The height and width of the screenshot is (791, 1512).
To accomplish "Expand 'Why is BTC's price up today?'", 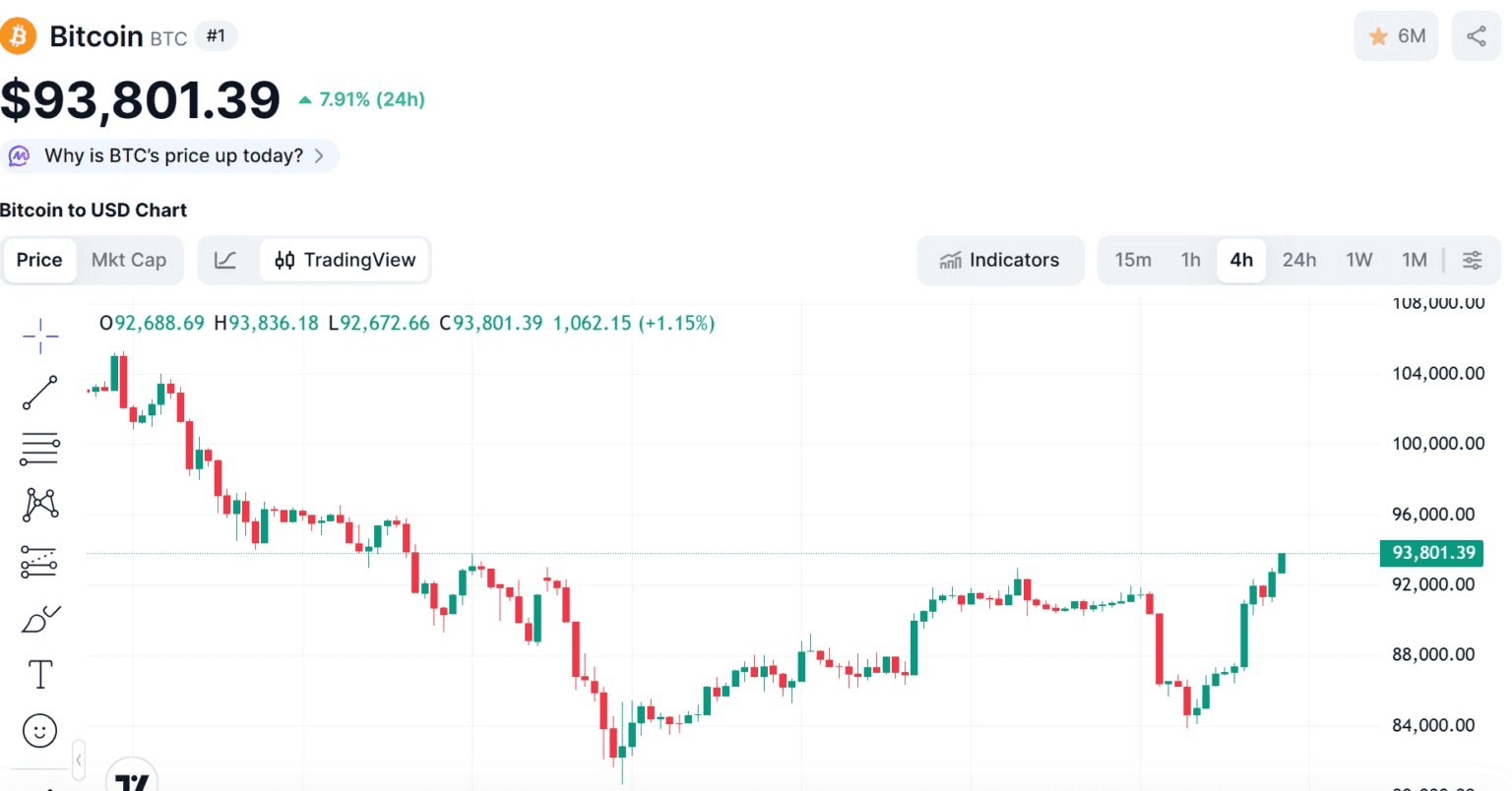I will (x=169, y=156).
